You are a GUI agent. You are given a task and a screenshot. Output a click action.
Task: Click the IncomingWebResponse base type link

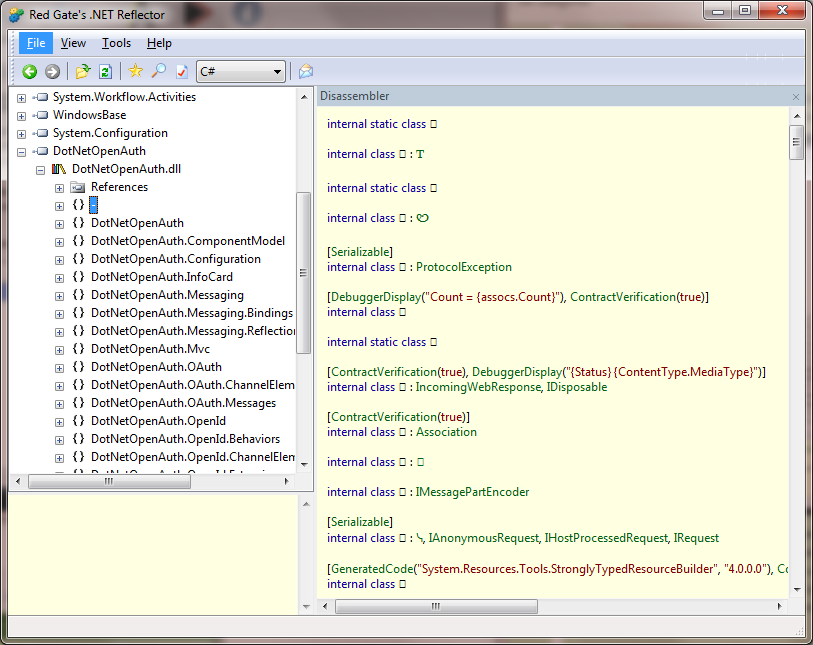pyautogui.click(x=478, y=387)
